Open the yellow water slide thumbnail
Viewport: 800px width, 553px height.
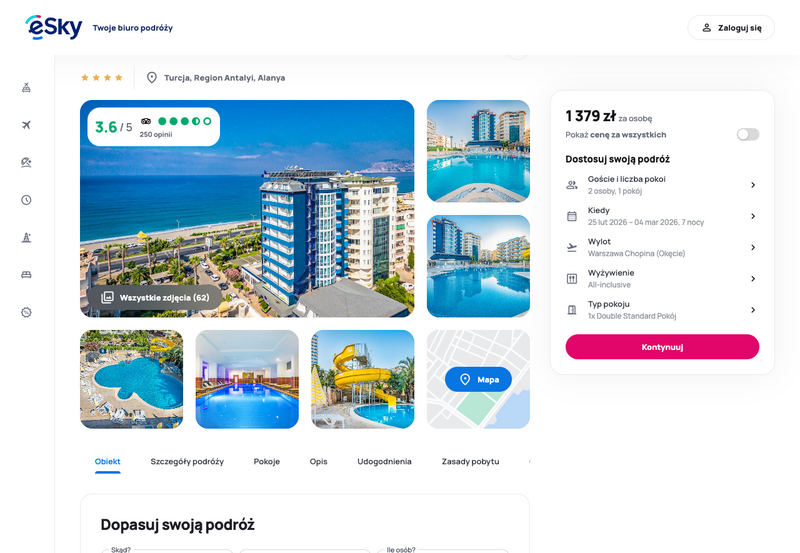[363, 379]
